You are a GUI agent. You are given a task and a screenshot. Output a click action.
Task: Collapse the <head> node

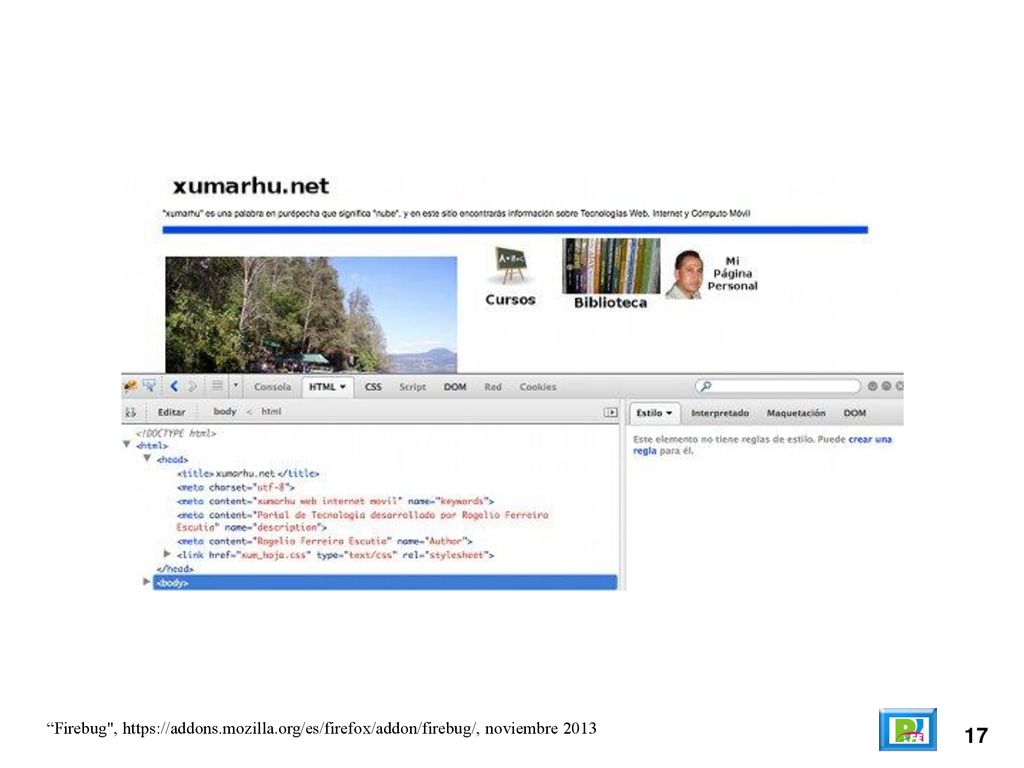(x=148, y=458)
